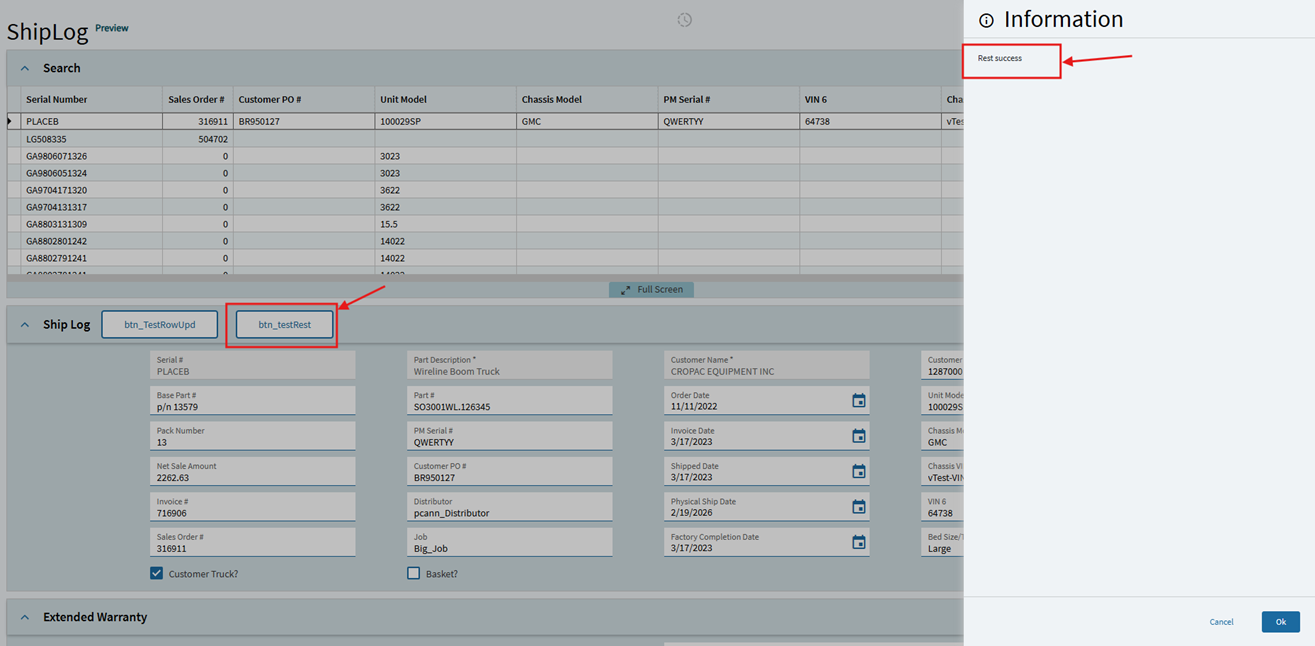Click the GMC Chassis Model grid cell
The width and height of the screenshot is (1315, 646).
tap(587, 122)
